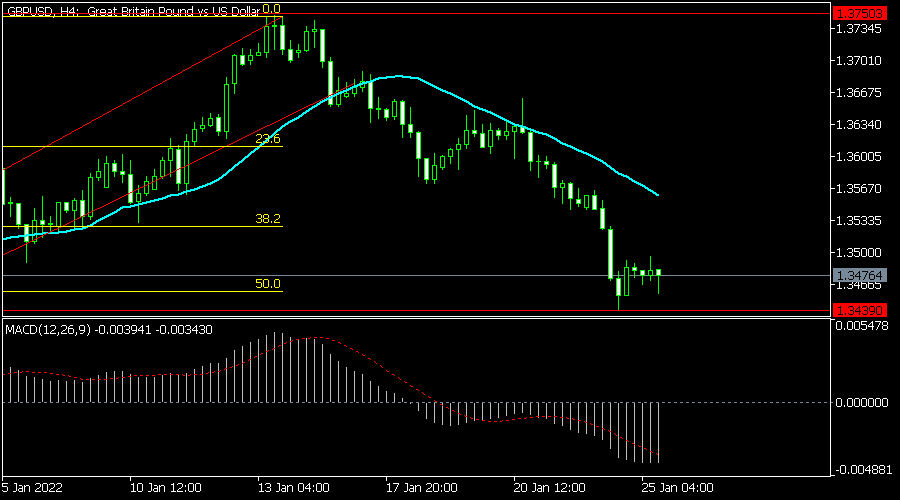This screenshot has width=900, height=500.
Task: Click the 25 Jan 04:00 time label
Action: tap(678, 488)
